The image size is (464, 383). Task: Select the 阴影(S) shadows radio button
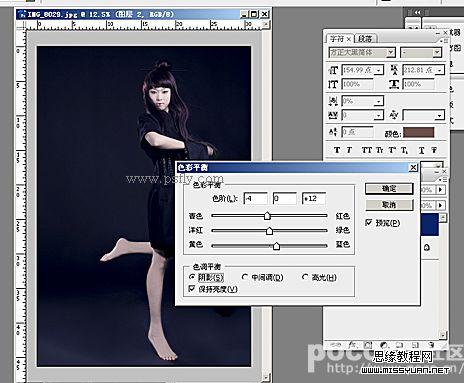[192, 277]
